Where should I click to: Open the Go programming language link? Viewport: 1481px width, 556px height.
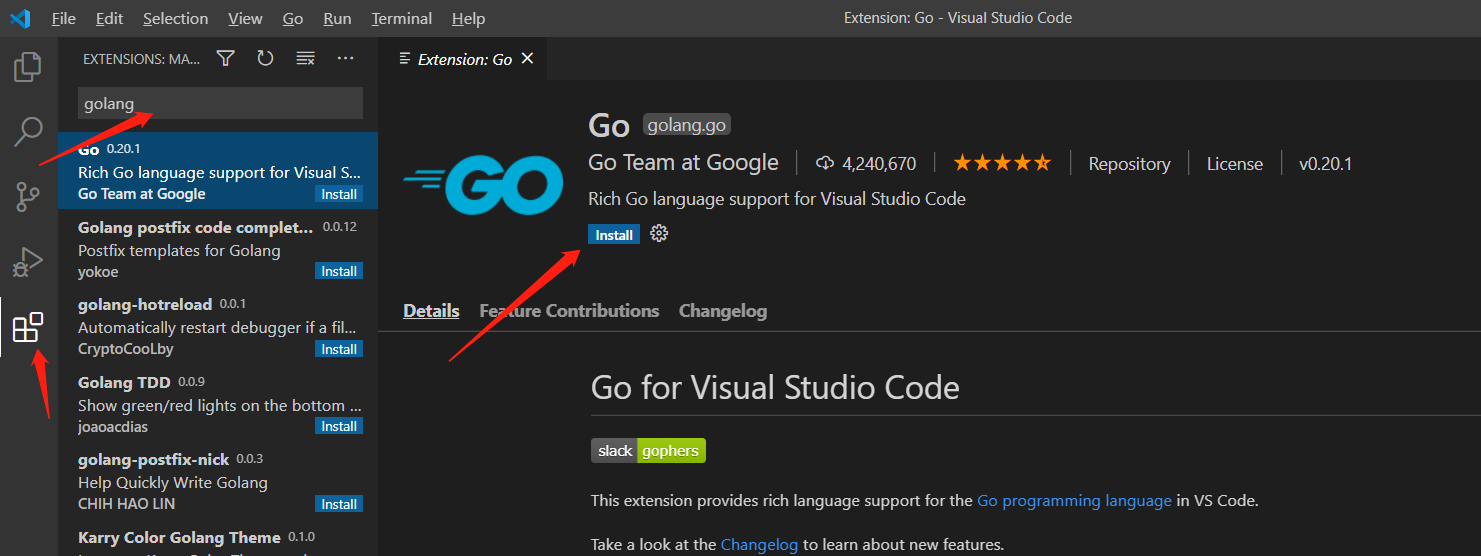point(1074,501)
